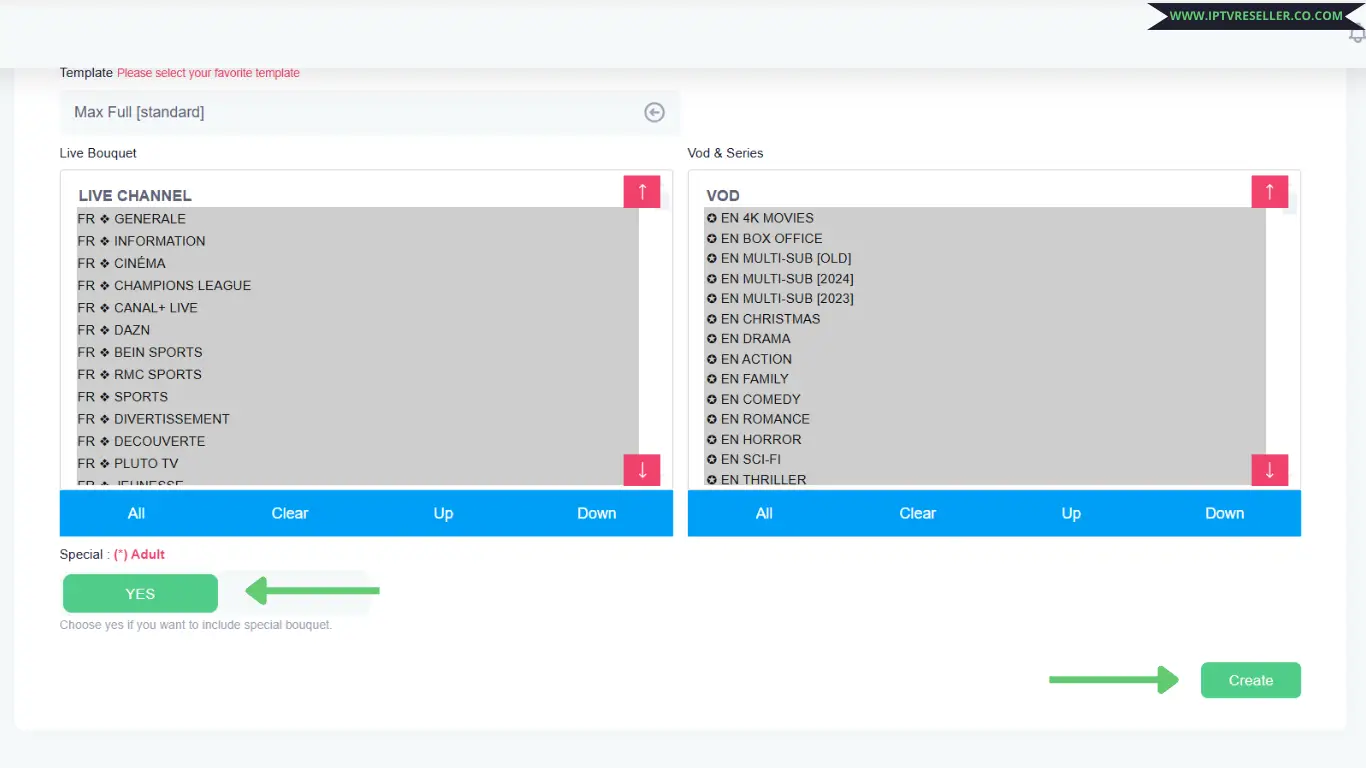The height and width of the screenshot is (768, 1366).
Task: Select FR BEIN SPORTS bouquet
Action: [158, 352]
